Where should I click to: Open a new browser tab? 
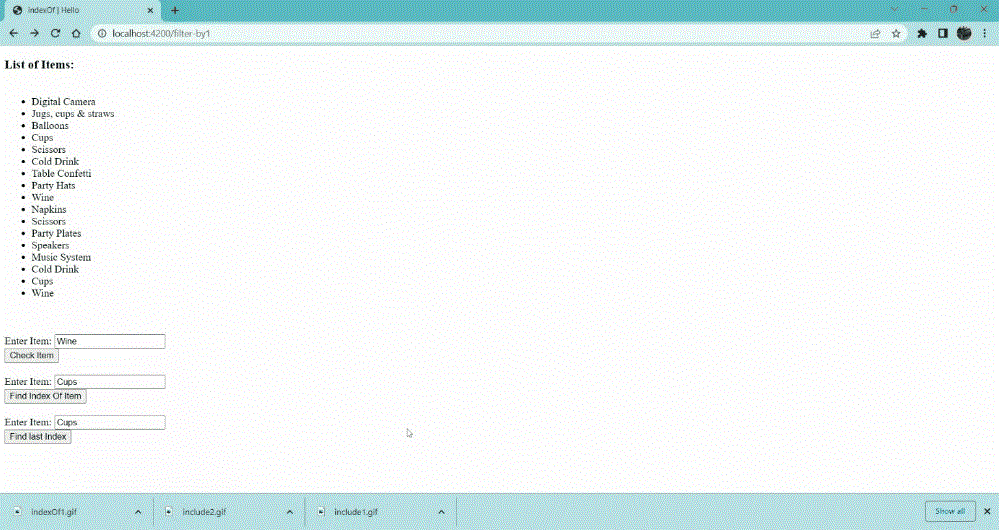coord(175,10)
